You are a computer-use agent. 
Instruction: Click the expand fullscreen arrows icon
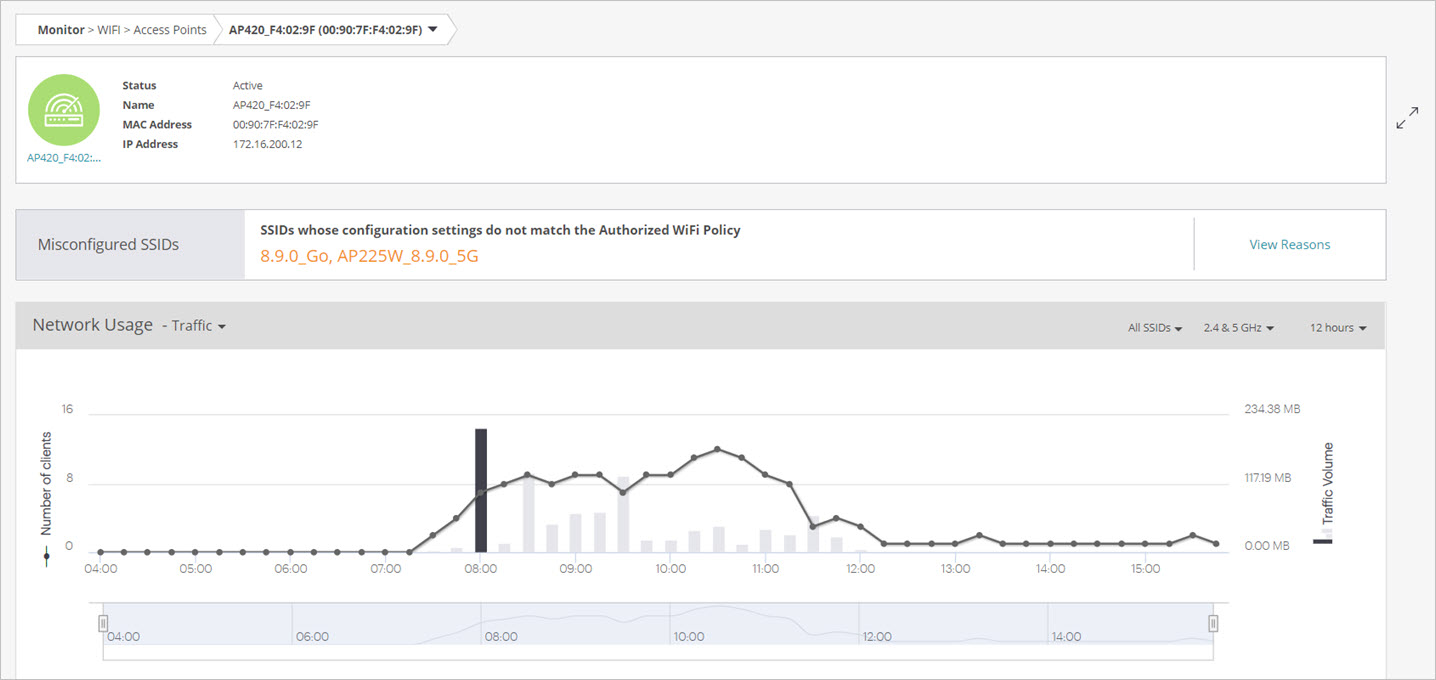tap(1407, 118)
